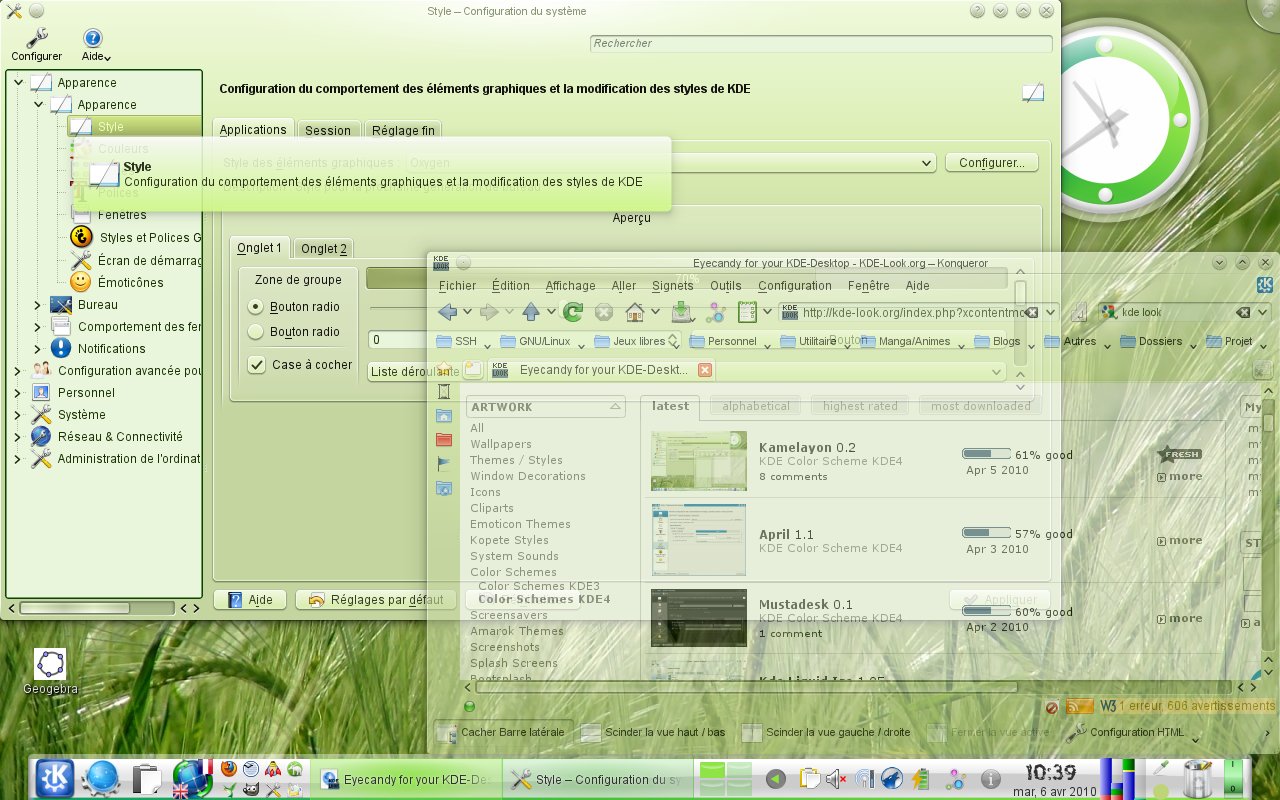Click the muted volume icon in system tray
This screenshot has height=800, width=1280.
pos(835,778)
